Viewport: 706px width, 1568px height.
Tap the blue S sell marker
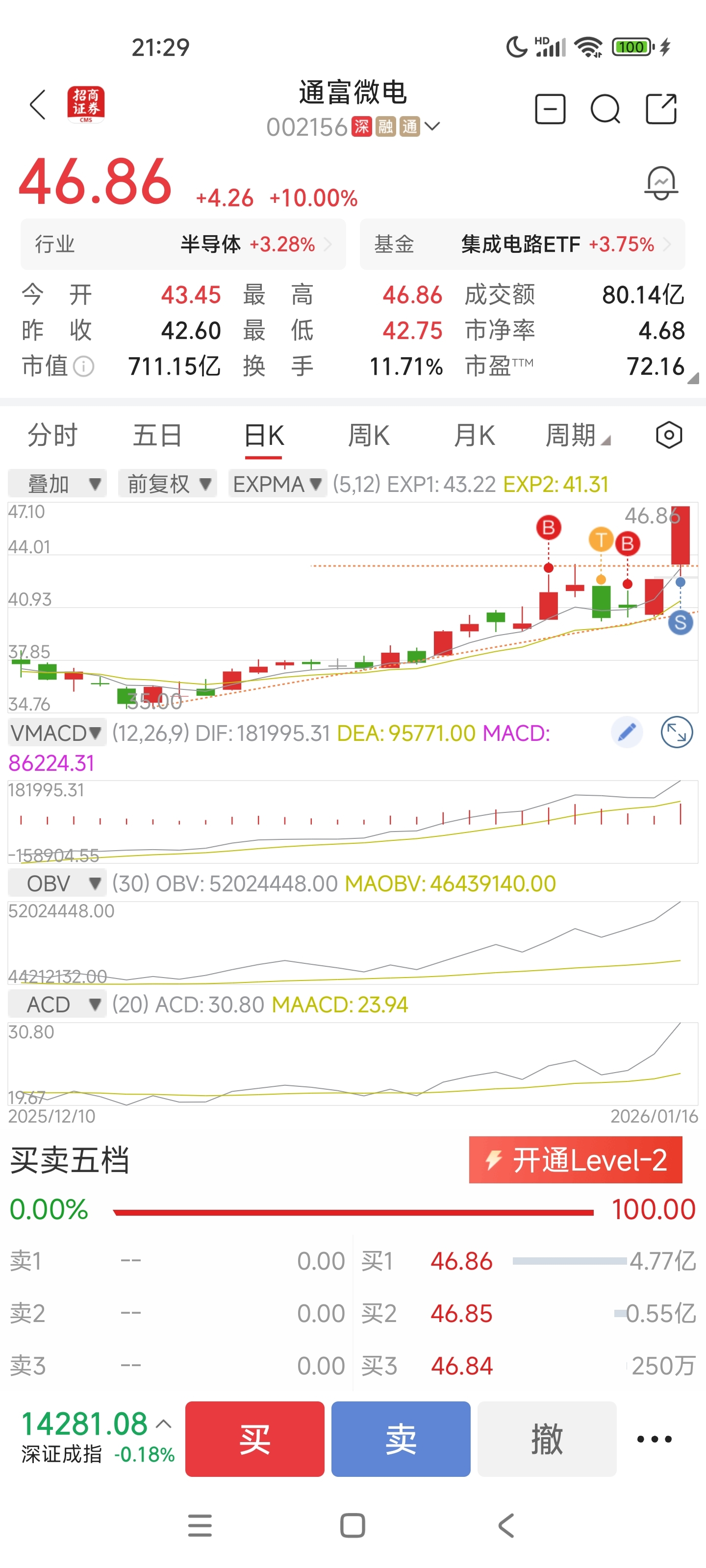pyautogui.click(x=681, y=622)
